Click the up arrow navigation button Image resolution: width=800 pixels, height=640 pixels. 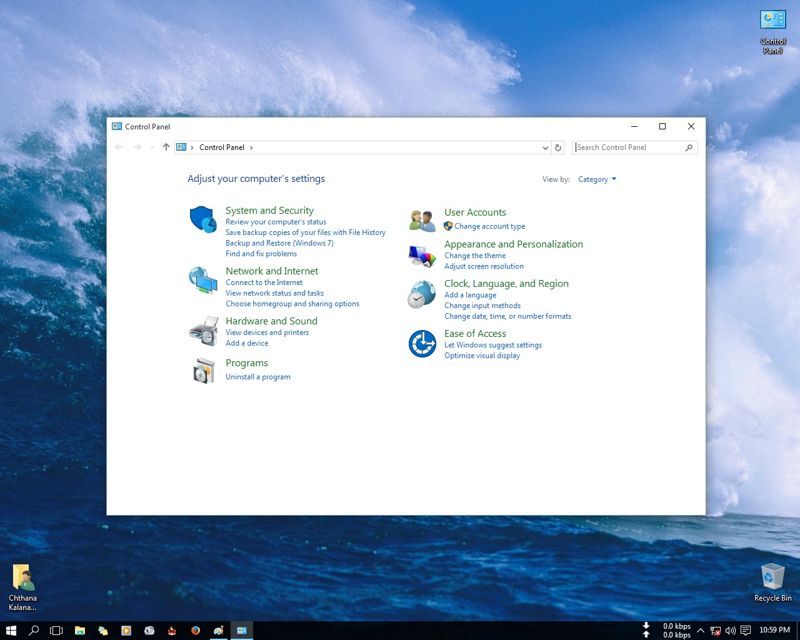pos(166,147)
